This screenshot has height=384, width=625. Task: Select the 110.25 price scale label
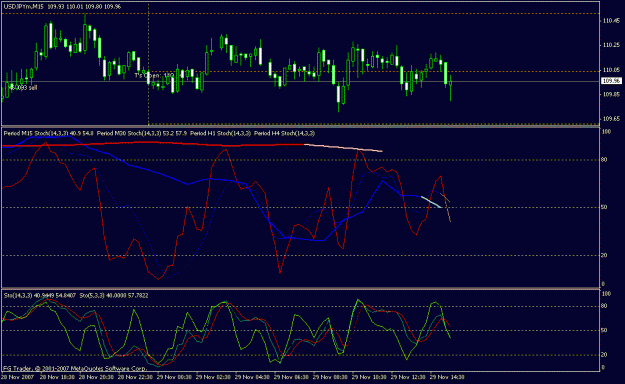tap(611, 45)
